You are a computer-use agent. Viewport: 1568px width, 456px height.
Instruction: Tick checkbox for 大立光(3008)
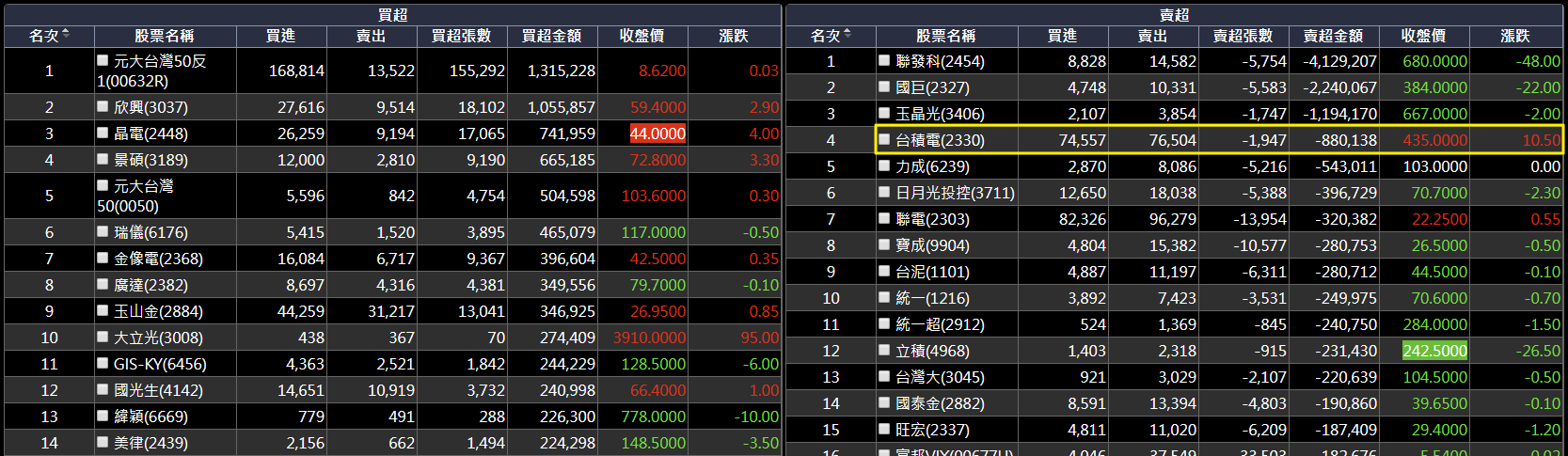pos(103,337)
